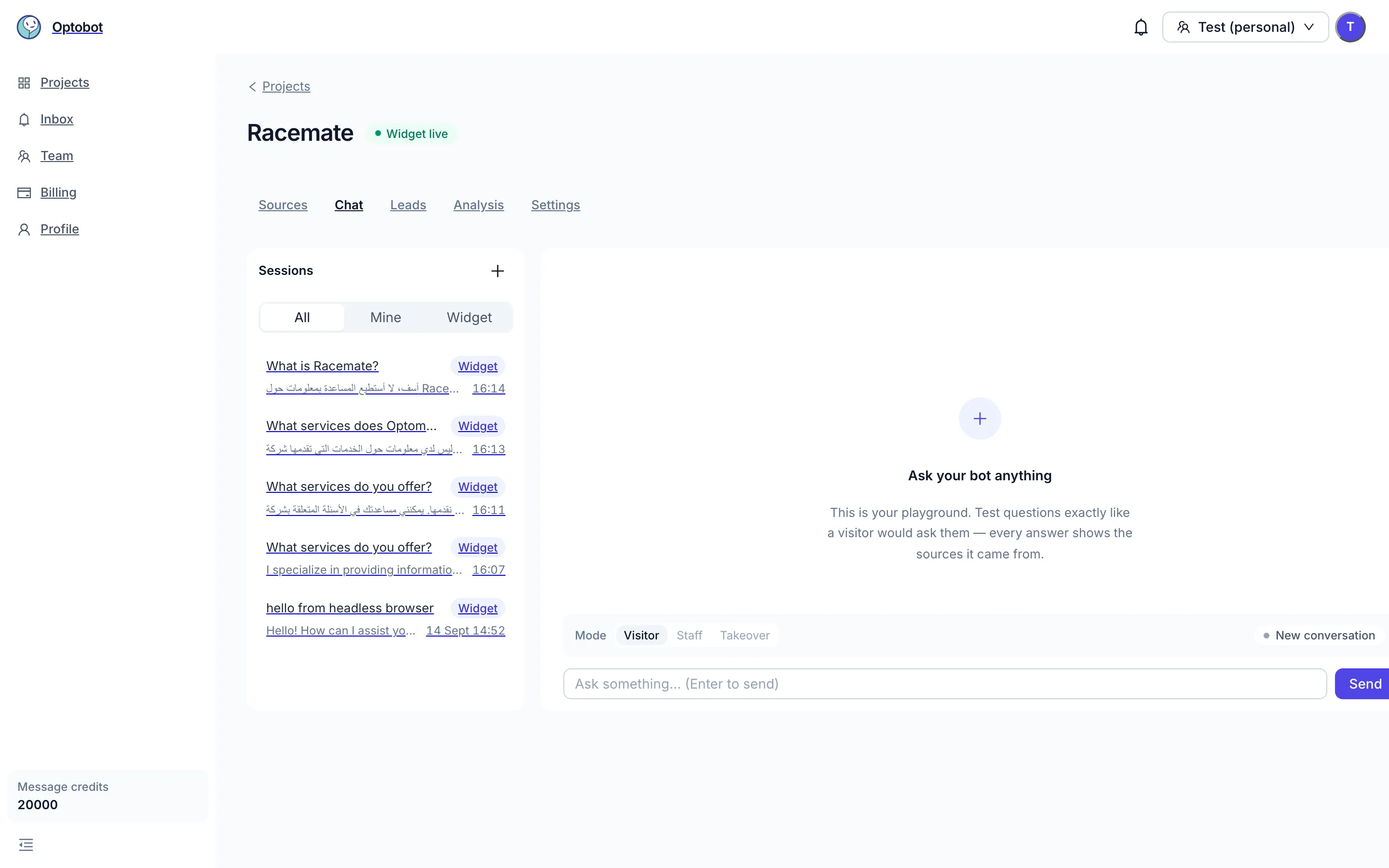1389x868 pixels.
Task: Open the Test (personal) workspace dropdown
Action: point(1245,27)
